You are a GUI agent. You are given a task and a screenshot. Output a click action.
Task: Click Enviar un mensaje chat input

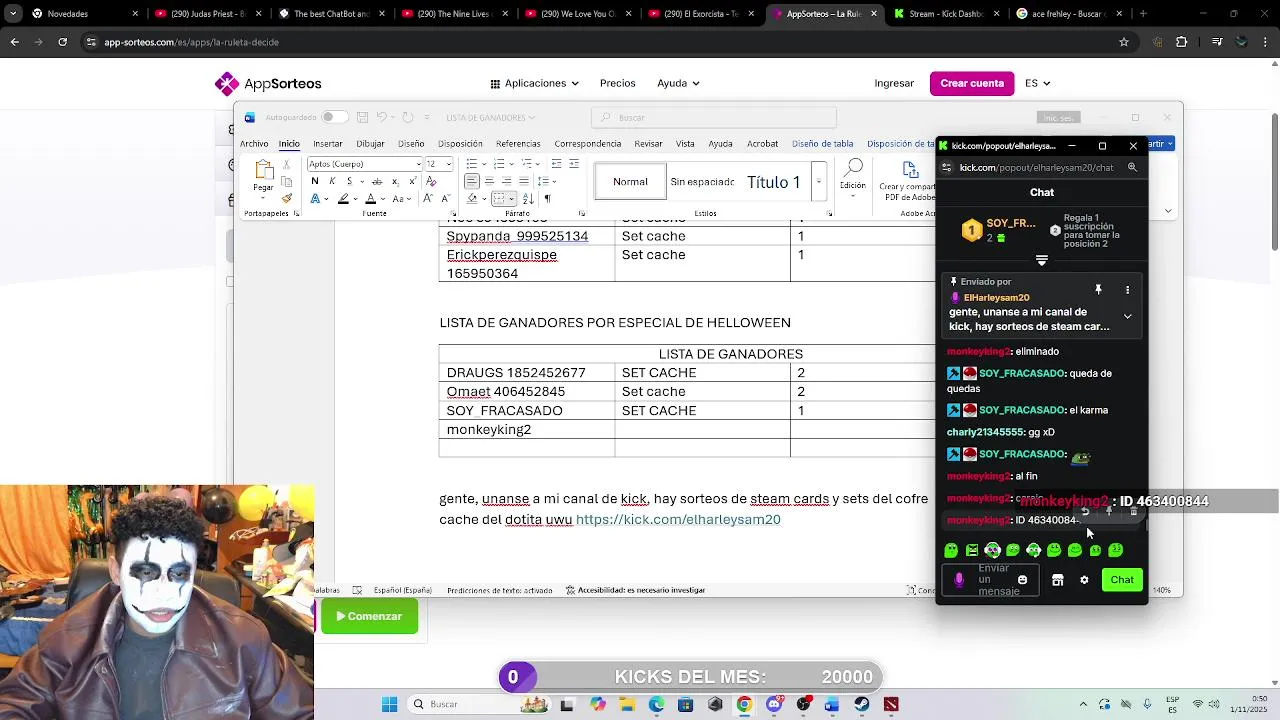coord(990,580)
